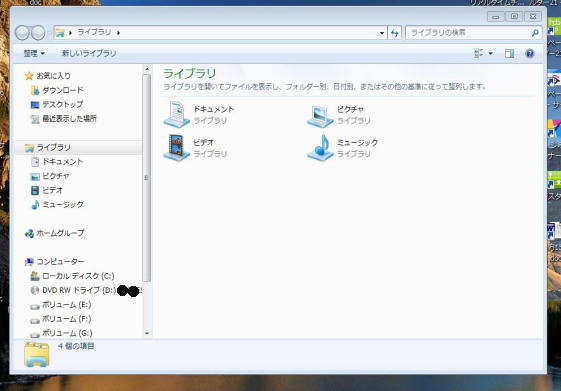
Task: Select ボリューム (G:) in the navigation tree
Action: pos(67,333)
